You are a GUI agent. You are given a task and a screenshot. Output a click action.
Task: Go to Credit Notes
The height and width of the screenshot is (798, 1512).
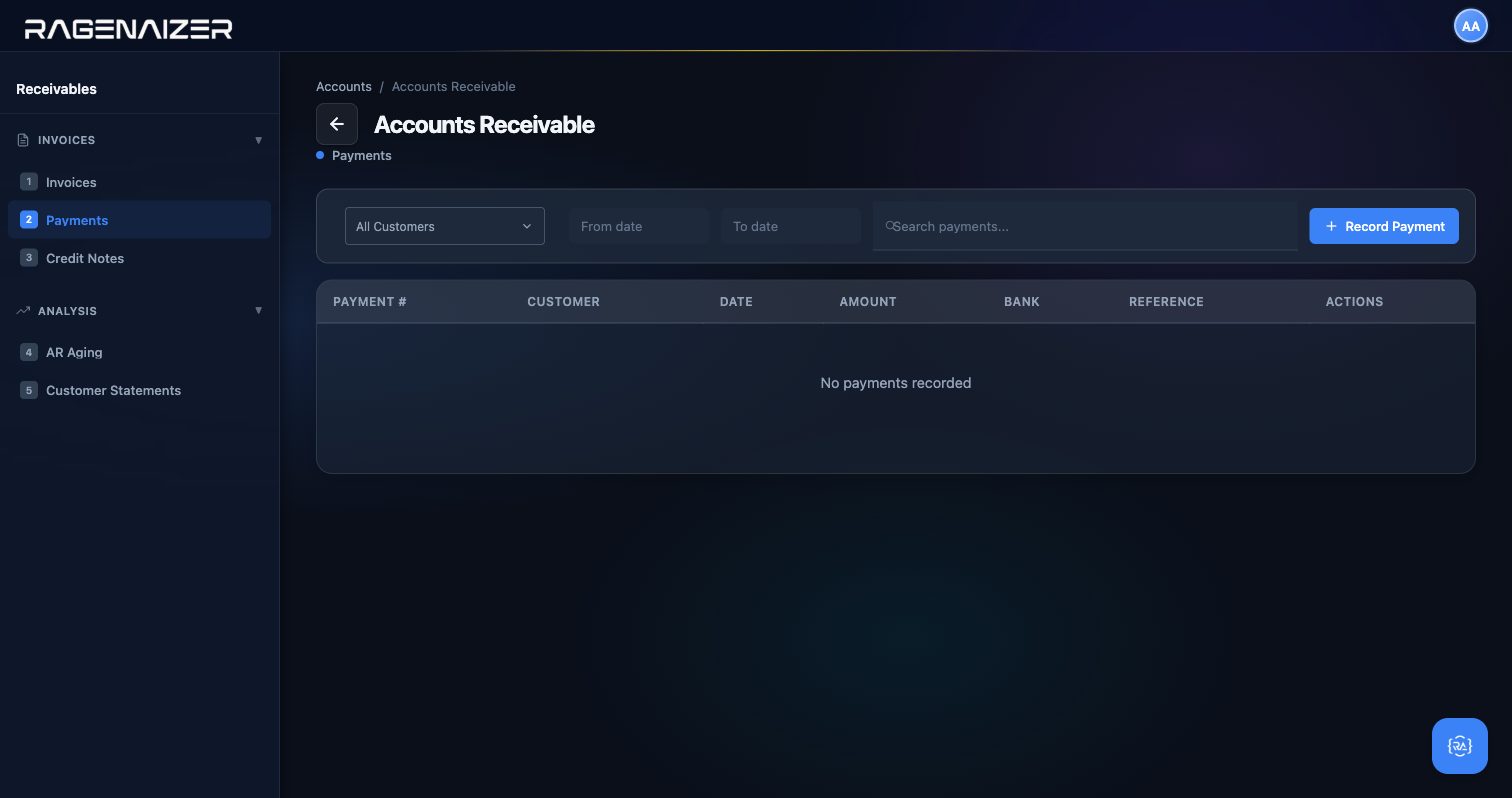[x=139, y=258]
